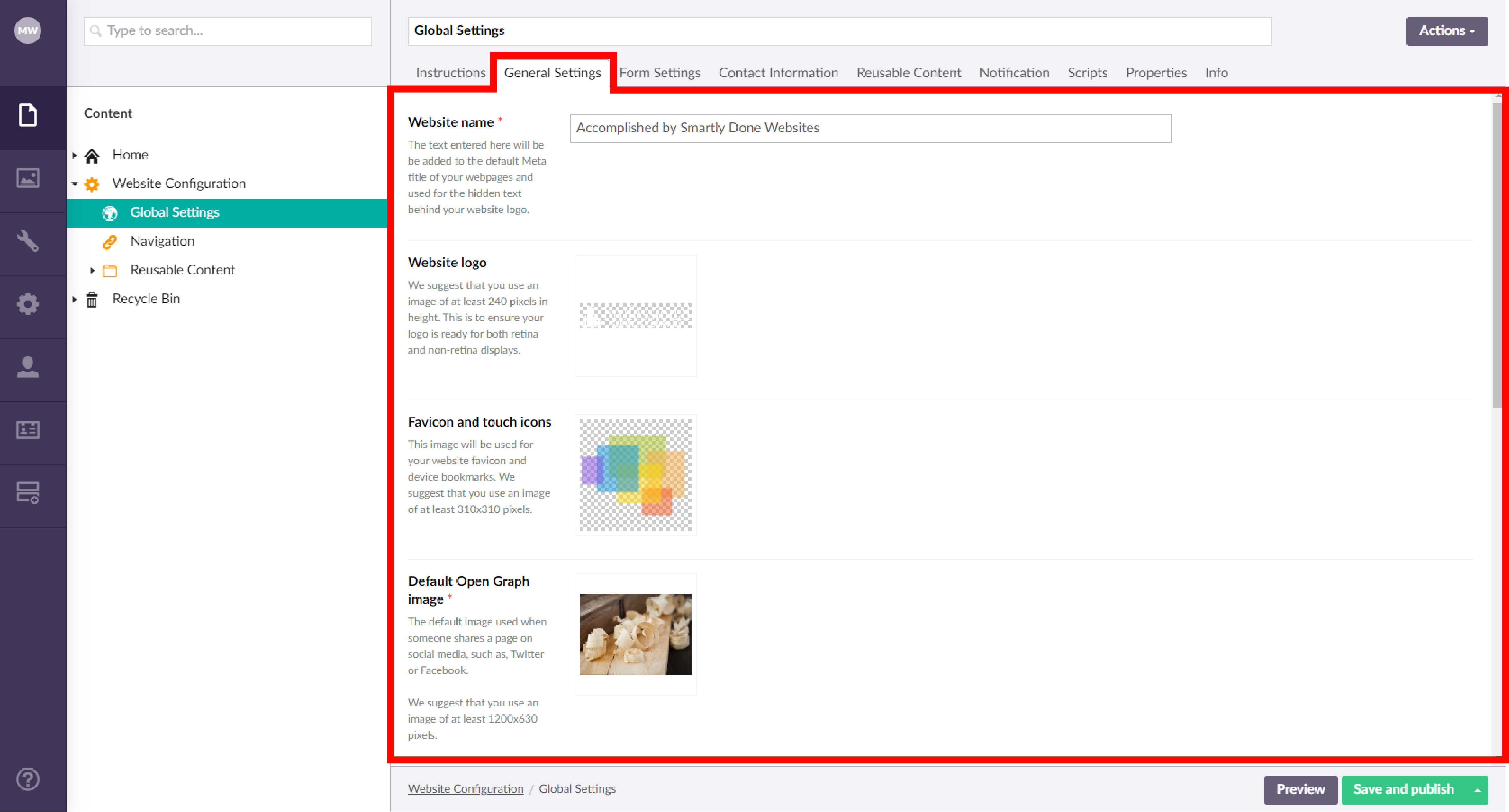The image size is (1509, 812).
Task: Click the Global Settings breadcrumb text
Action: (x=577, y=789)
